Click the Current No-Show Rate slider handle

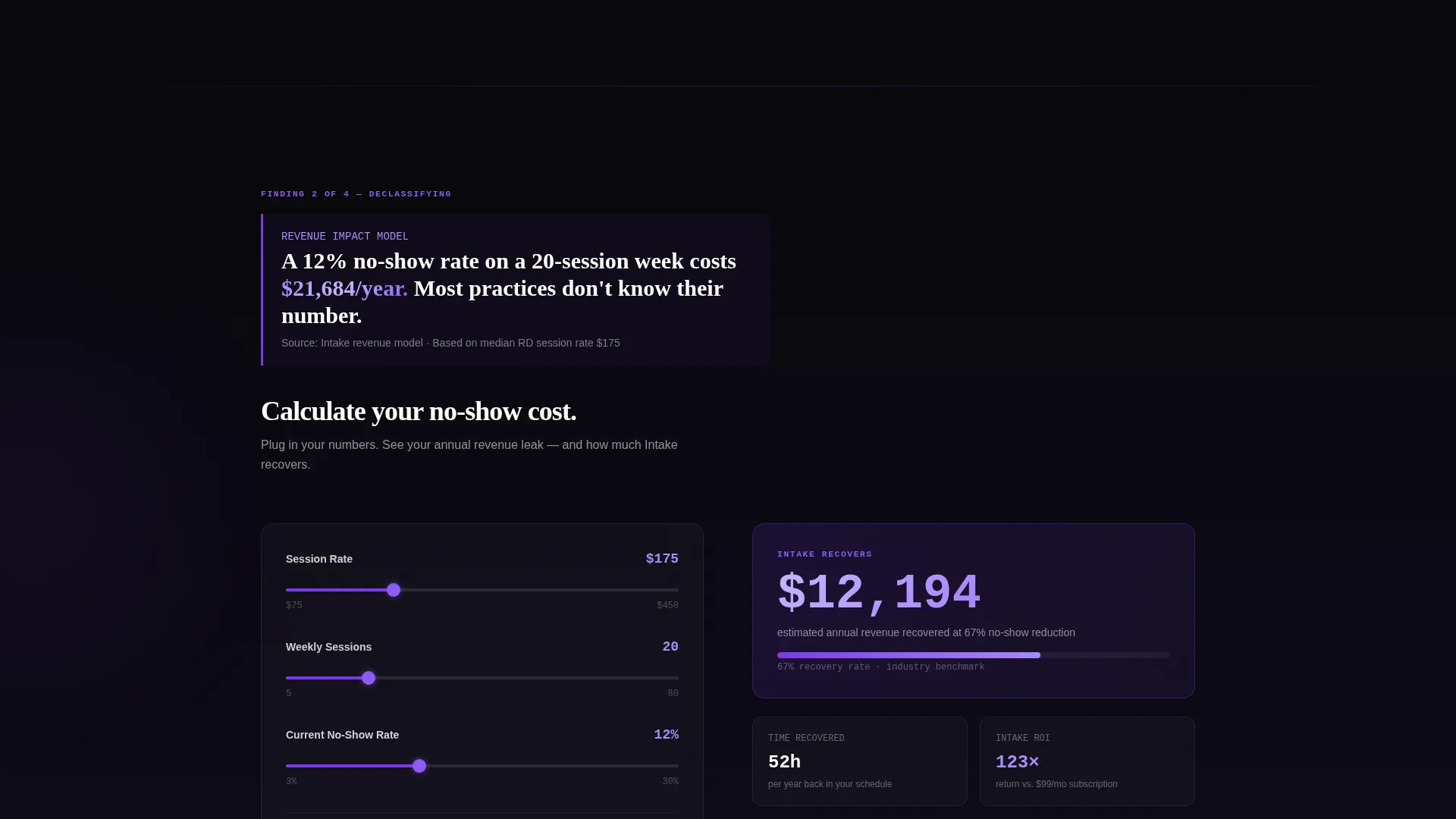pos(419,766)
